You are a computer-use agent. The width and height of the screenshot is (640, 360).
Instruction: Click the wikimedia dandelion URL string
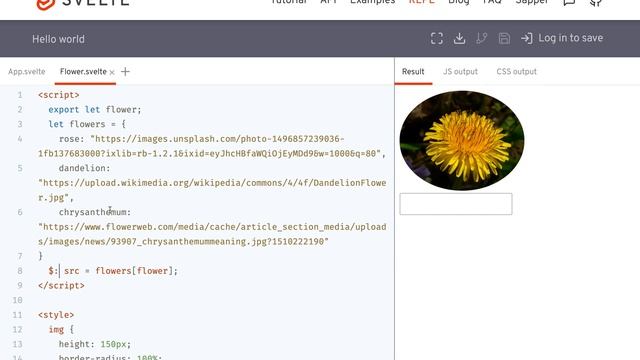click(212, 190)
